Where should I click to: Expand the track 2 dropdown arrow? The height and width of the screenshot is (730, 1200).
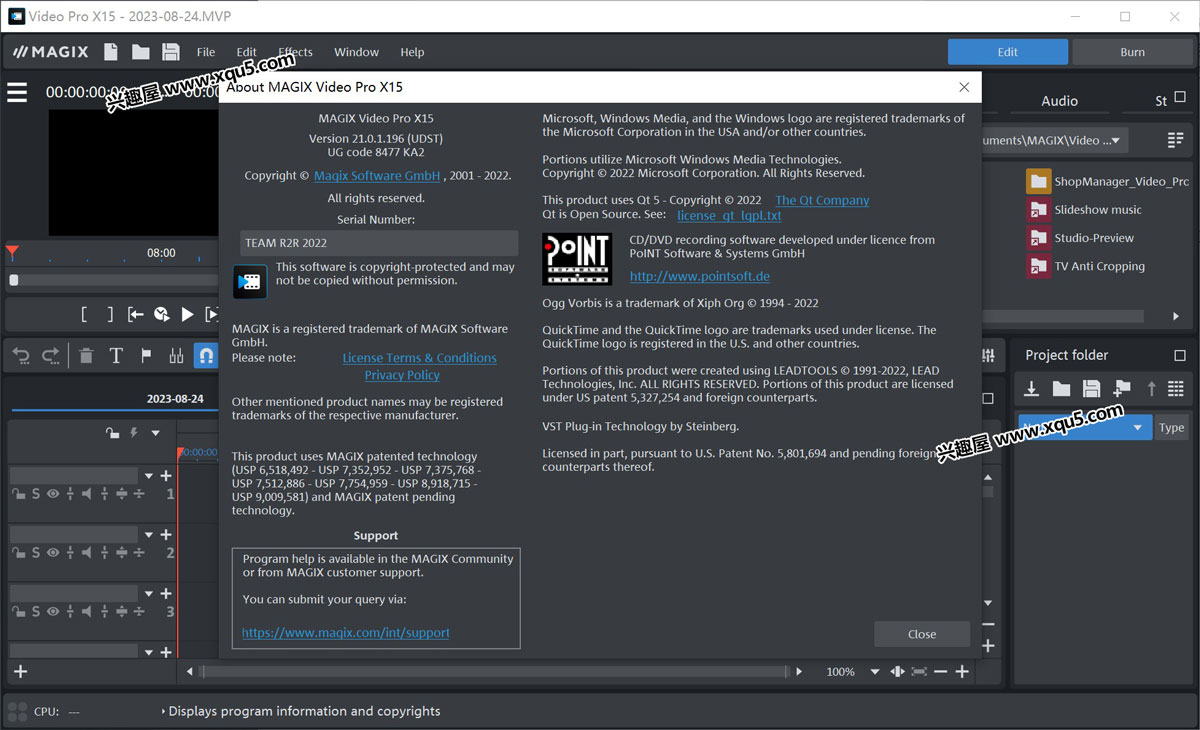point(149,535)
